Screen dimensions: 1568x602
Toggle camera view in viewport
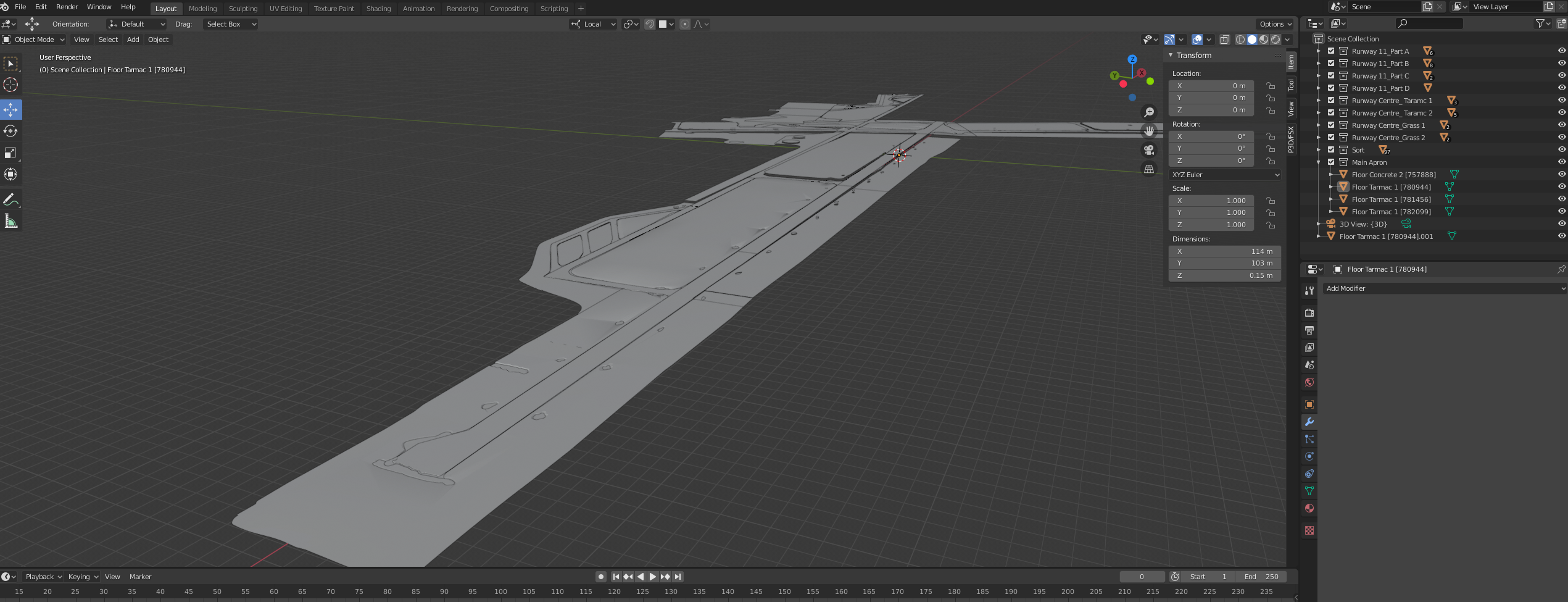tap(1148, 150)
